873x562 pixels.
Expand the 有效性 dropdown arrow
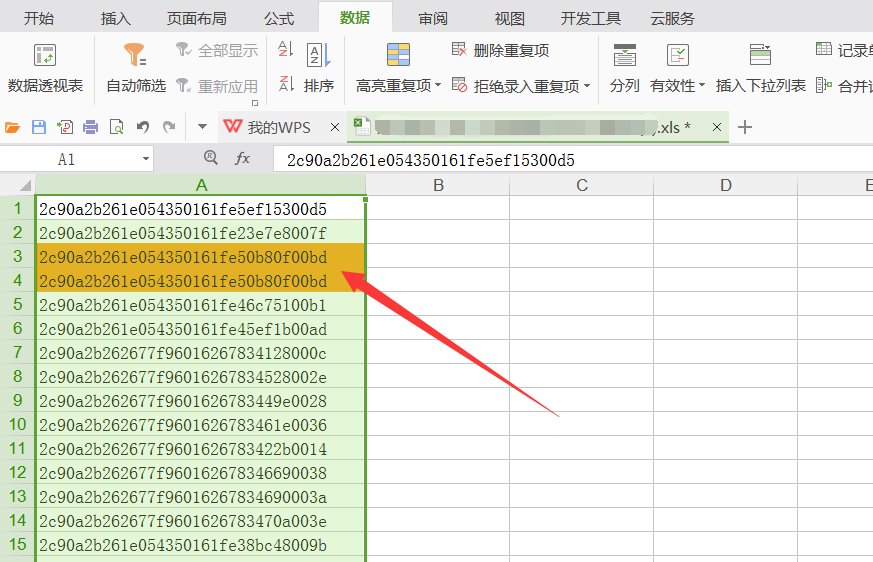pos(702,85)
